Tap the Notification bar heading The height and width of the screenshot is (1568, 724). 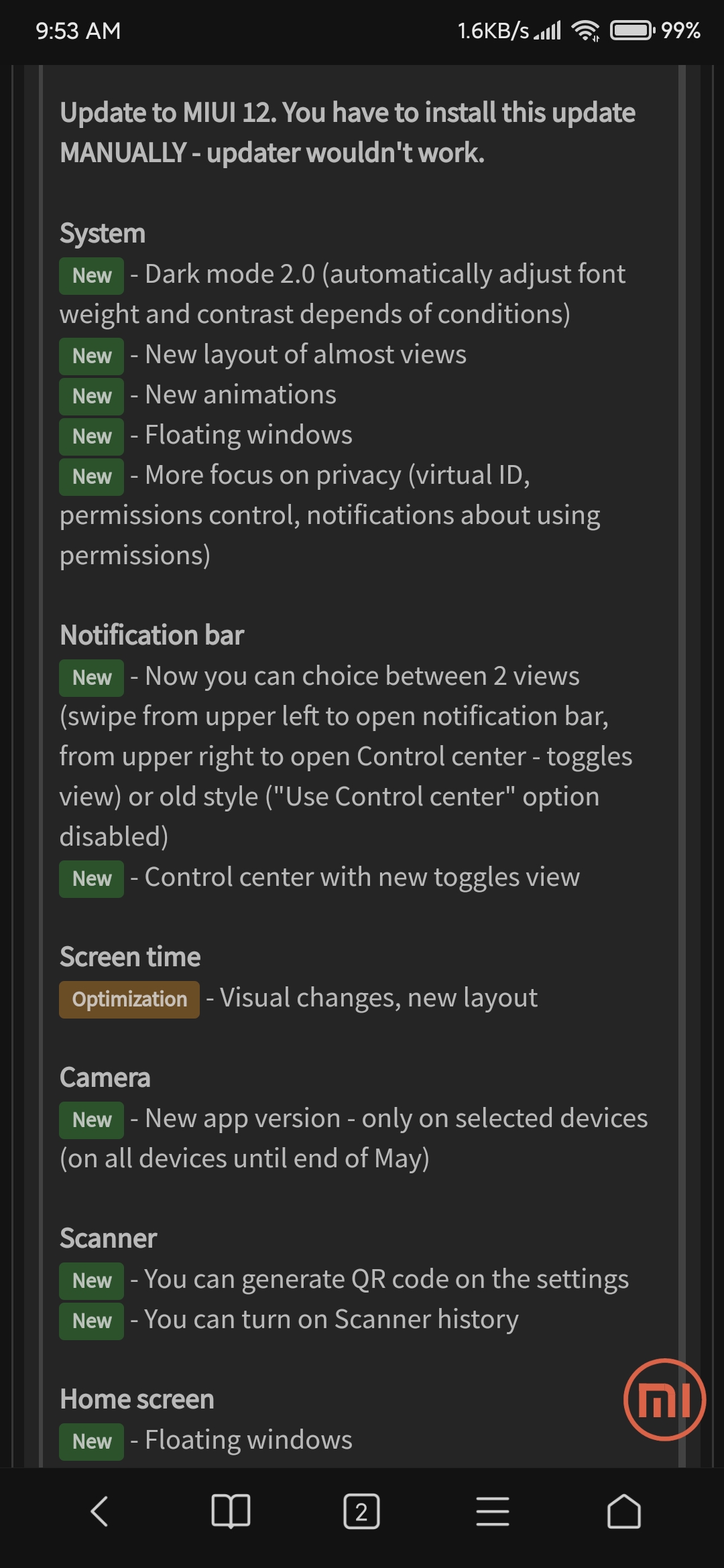(x=152, y=635)
